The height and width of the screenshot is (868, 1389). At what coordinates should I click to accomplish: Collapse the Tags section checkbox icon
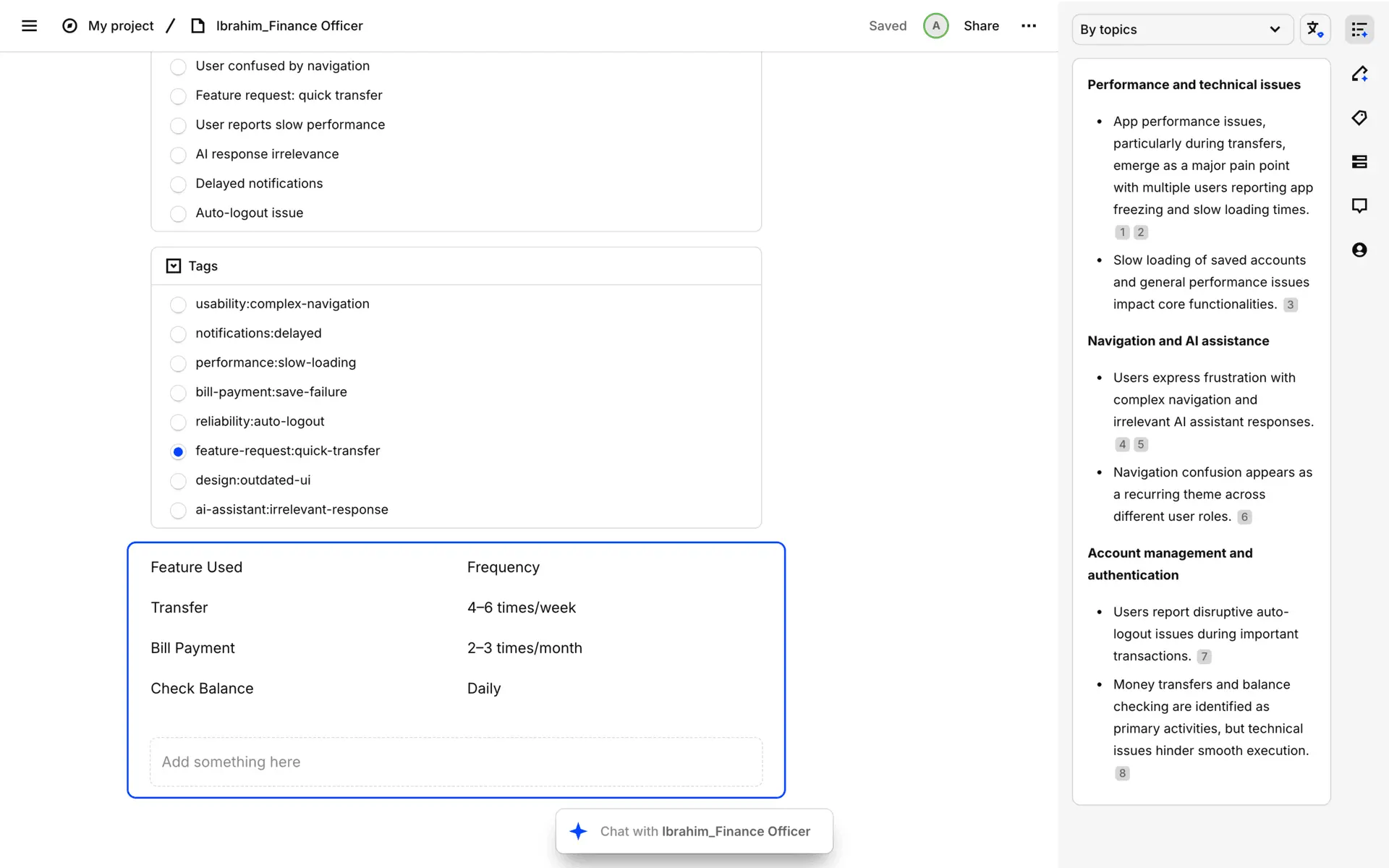[x=174, y=266]
